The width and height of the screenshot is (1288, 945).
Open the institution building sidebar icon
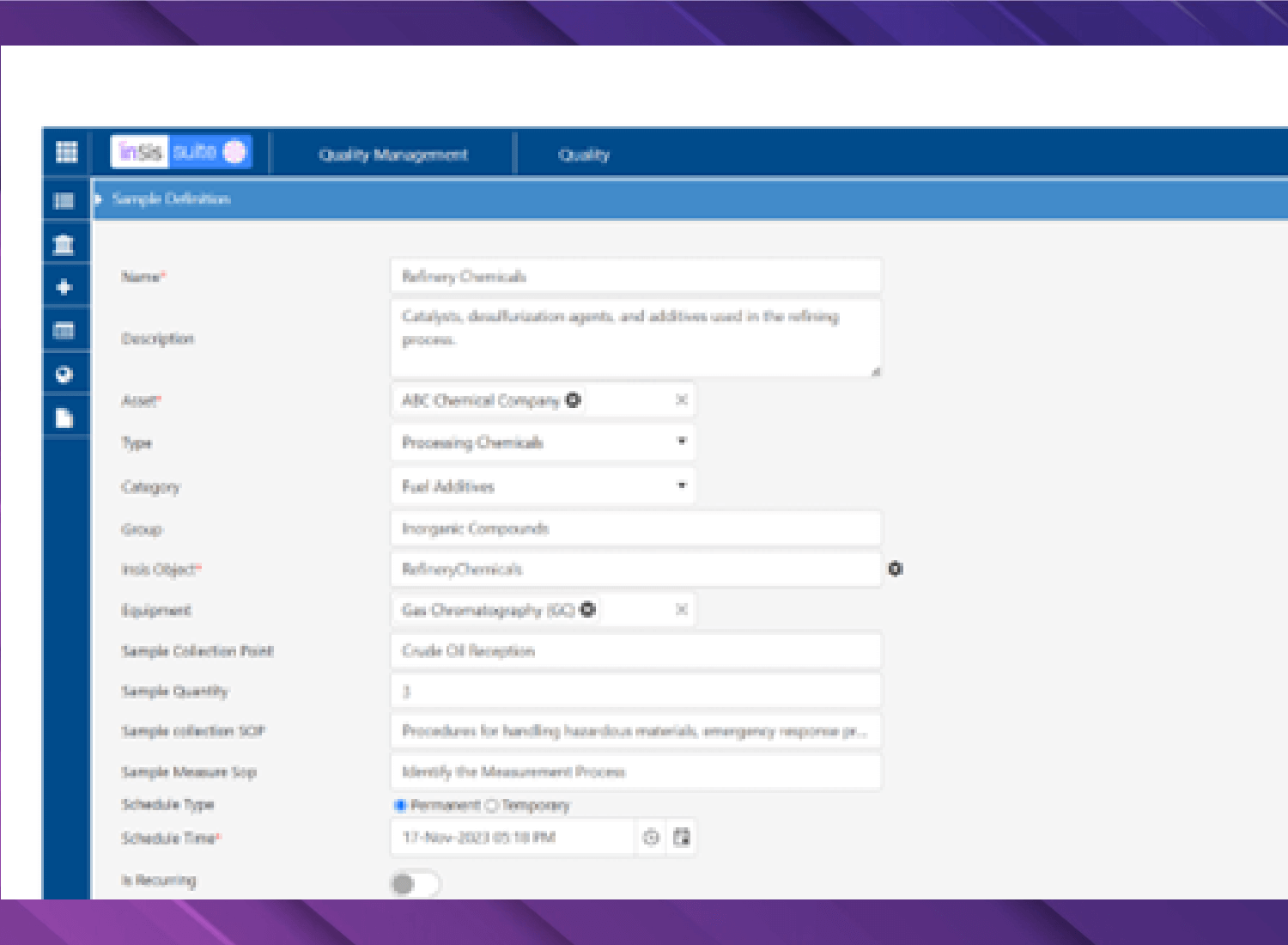tap(64, 245)
